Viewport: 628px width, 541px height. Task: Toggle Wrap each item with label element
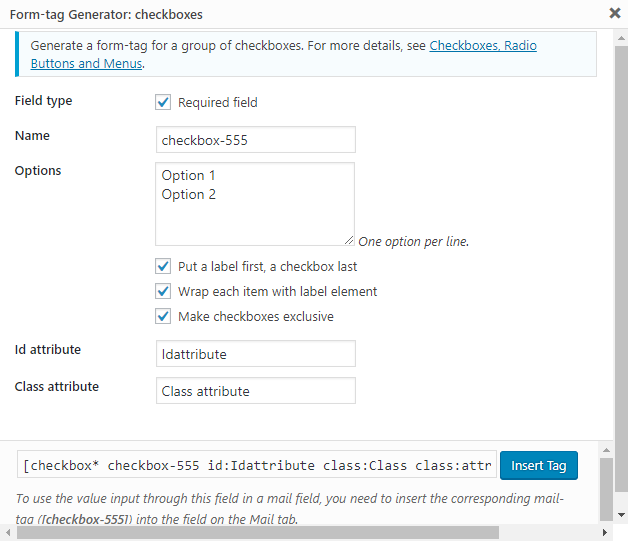pos(163,292)
